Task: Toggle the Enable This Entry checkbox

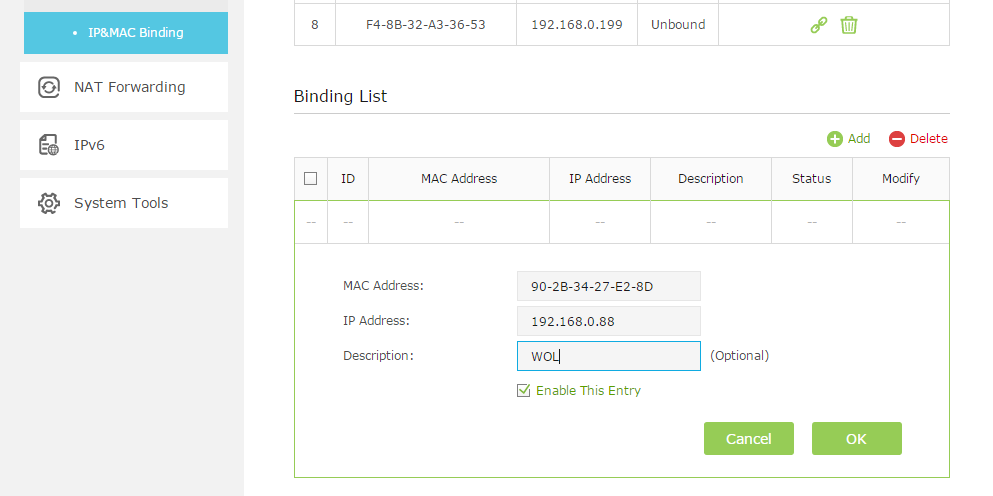Action: coord(523,390)
